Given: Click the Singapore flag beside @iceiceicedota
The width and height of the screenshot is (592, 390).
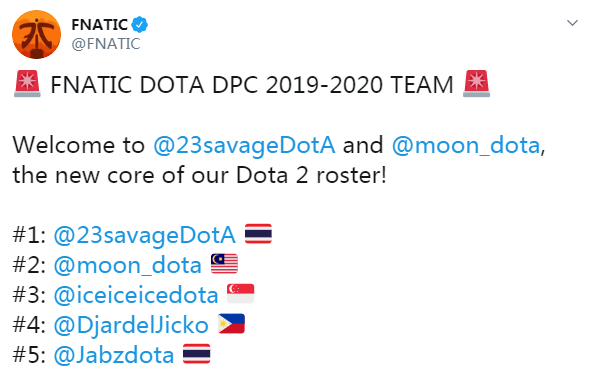Looking at the screenshot, I should 240,294.
